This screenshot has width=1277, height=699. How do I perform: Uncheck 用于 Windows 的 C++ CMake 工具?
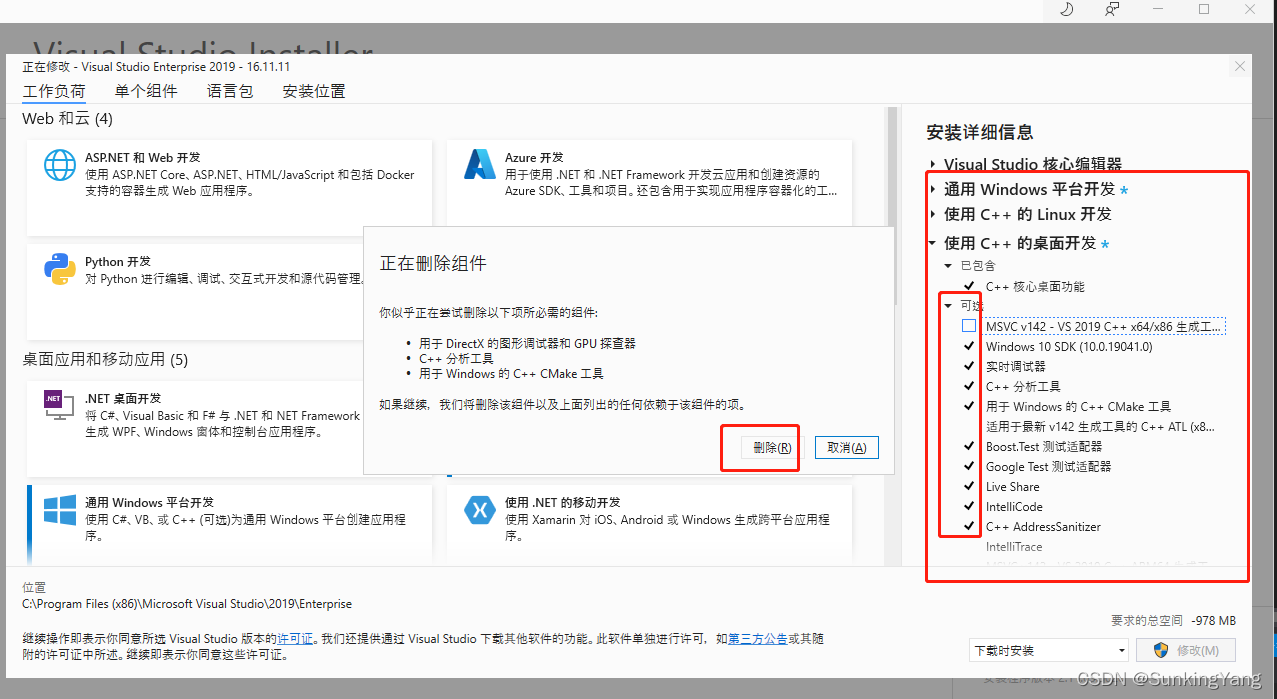click(969, 406)
